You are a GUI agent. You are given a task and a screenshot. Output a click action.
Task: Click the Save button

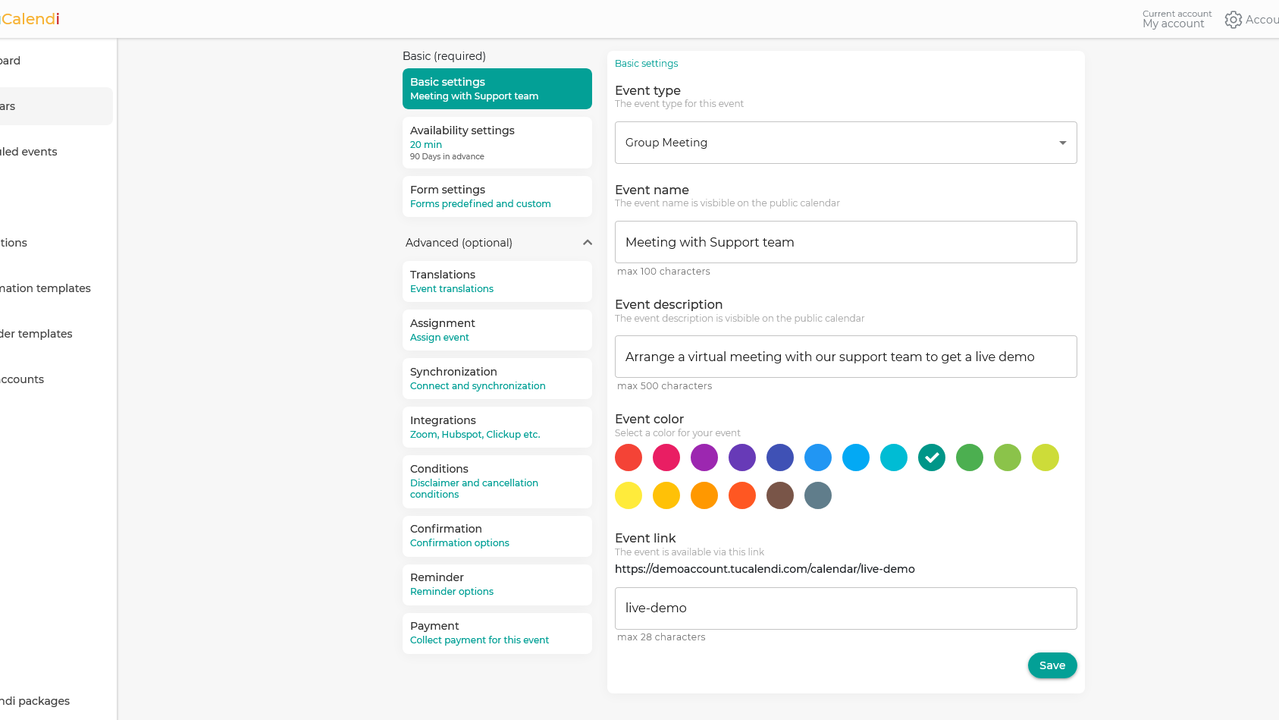pyautogui.click(x=1052, y=666)
